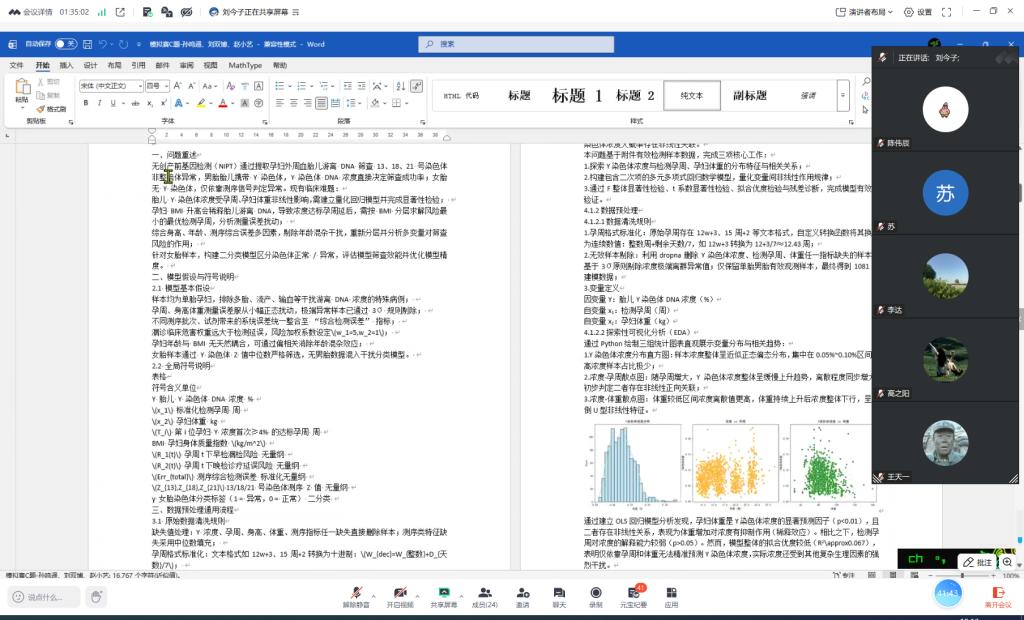Click into the Word search (搜索) box
1024x620 pixels.
click(x=516, y=44)
